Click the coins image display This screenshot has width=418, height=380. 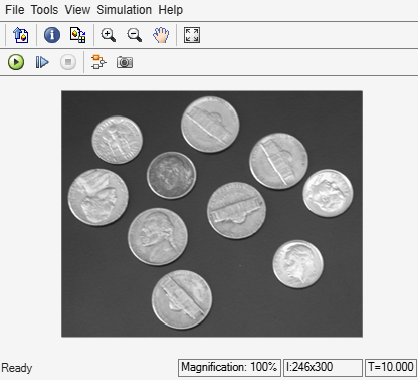[212, 214]
